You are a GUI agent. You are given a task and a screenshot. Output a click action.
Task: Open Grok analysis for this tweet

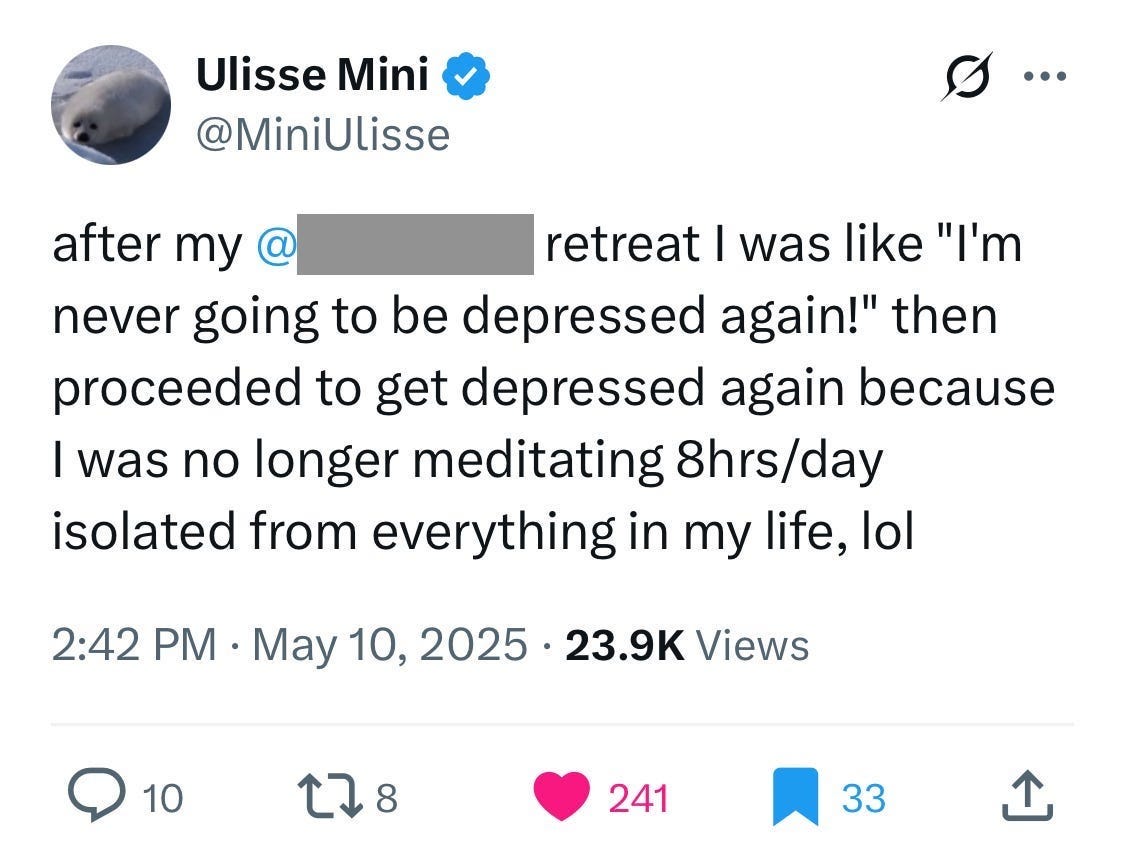[x=967, y=74]
